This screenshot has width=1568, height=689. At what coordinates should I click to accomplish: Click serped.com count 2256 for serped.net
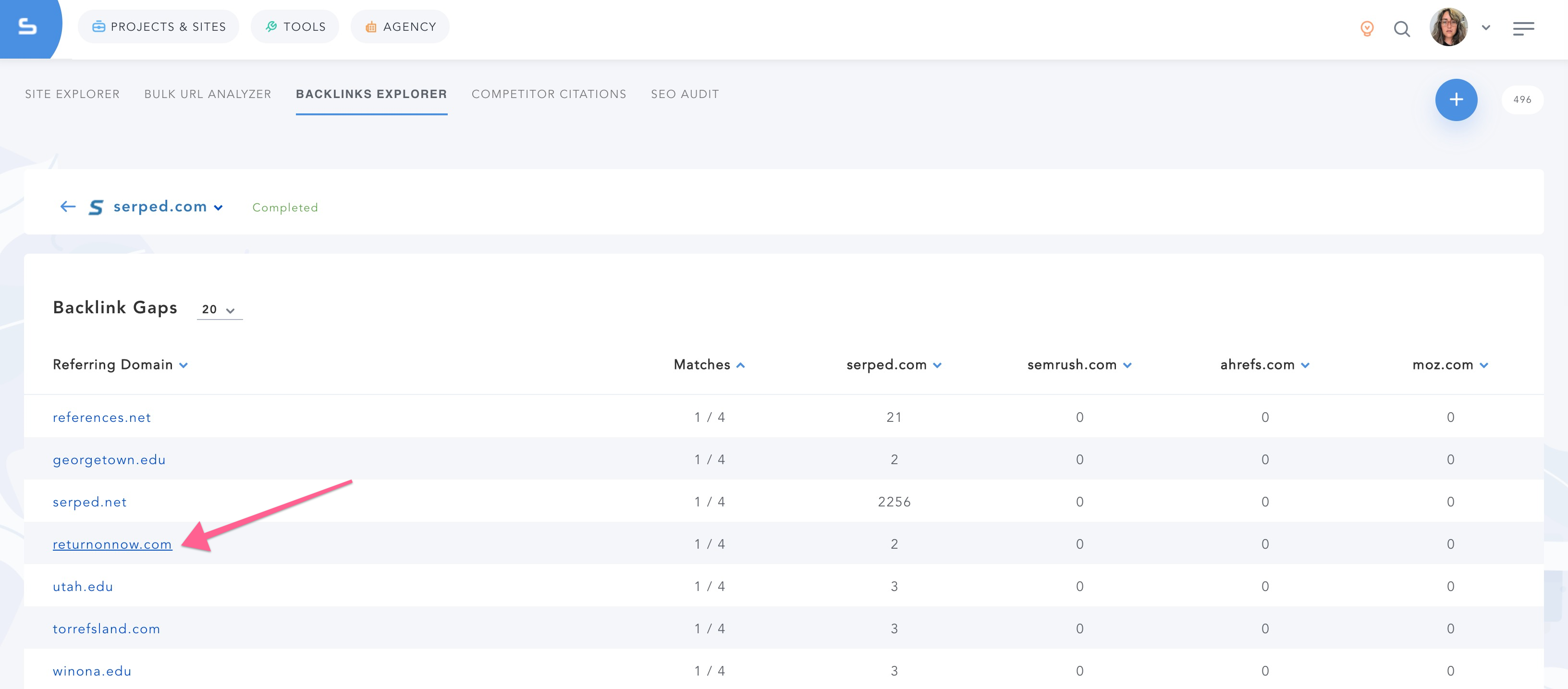coord(894,502)
